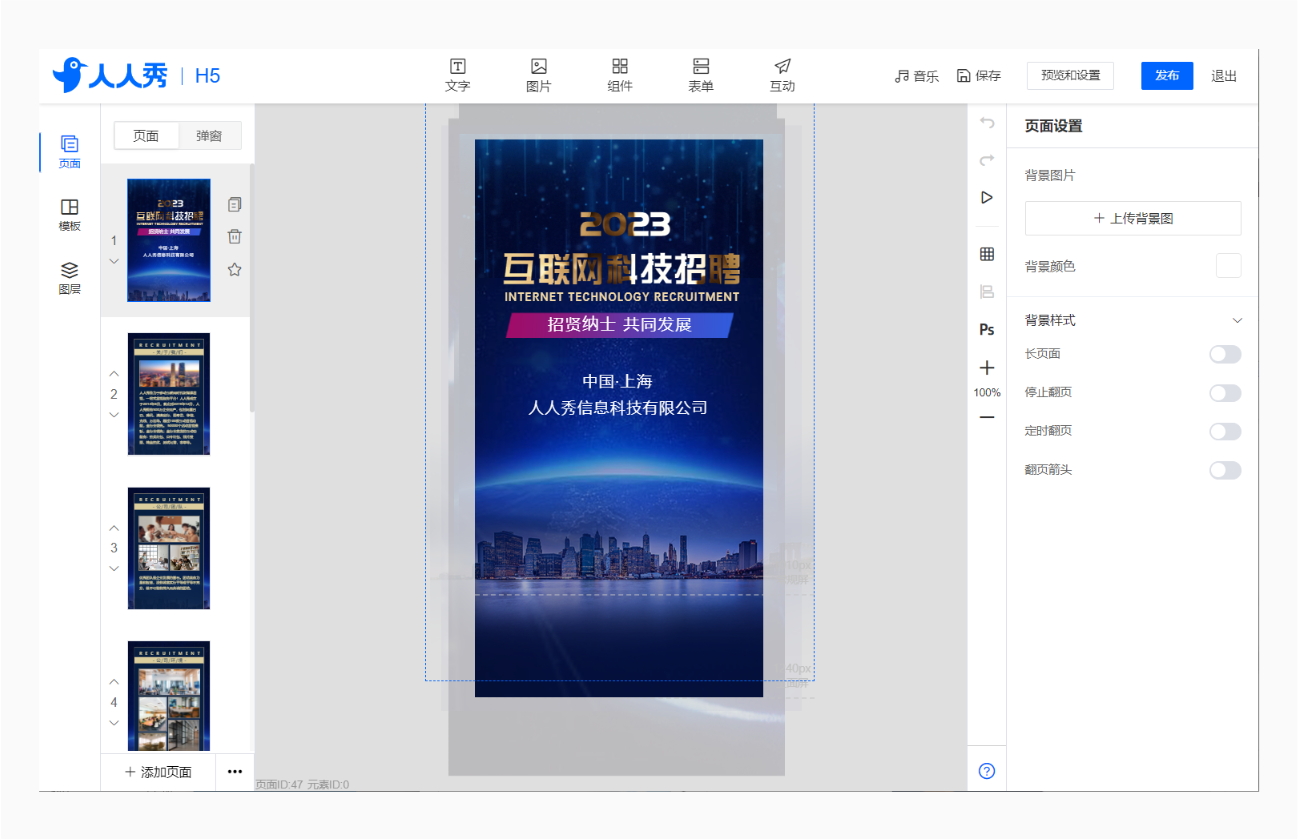Toggle the 长页面 switch
Image resolution: width=1298 pixels, height=840 pixels.
point(1225,354)
